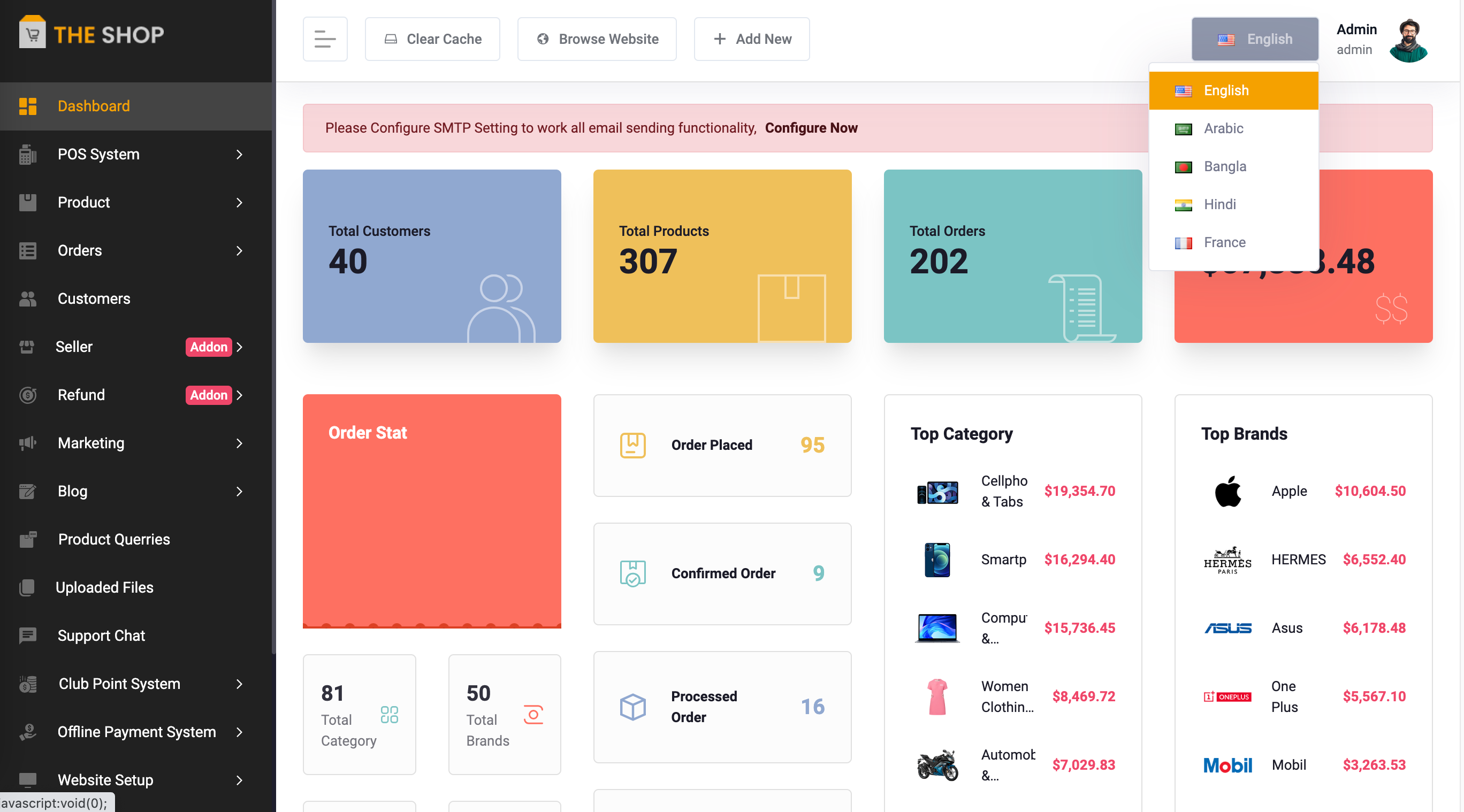
Task: Click the Hermes brand logo
Action: pyautogui.click(x=1227, y=560)
